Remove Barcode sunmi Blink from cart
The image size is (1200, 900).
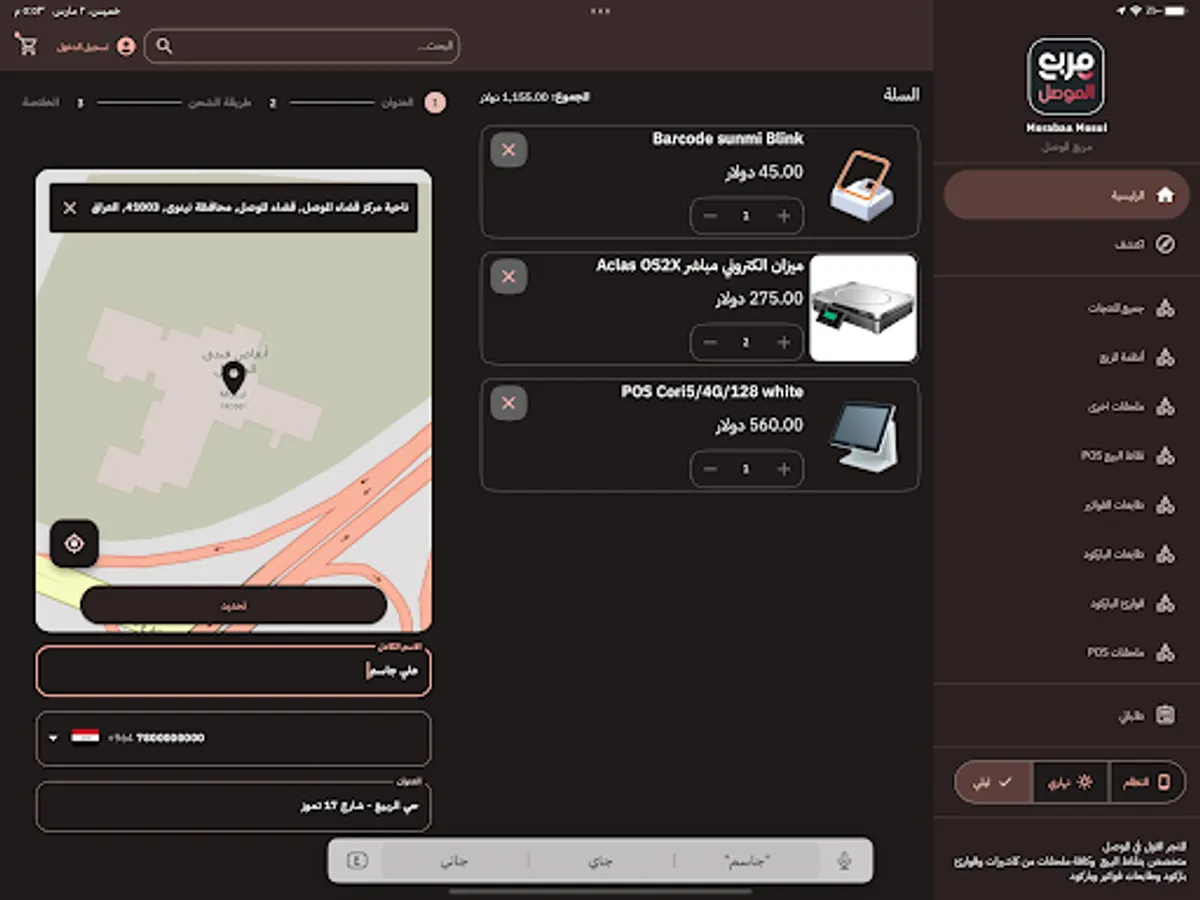click(508, 150)
